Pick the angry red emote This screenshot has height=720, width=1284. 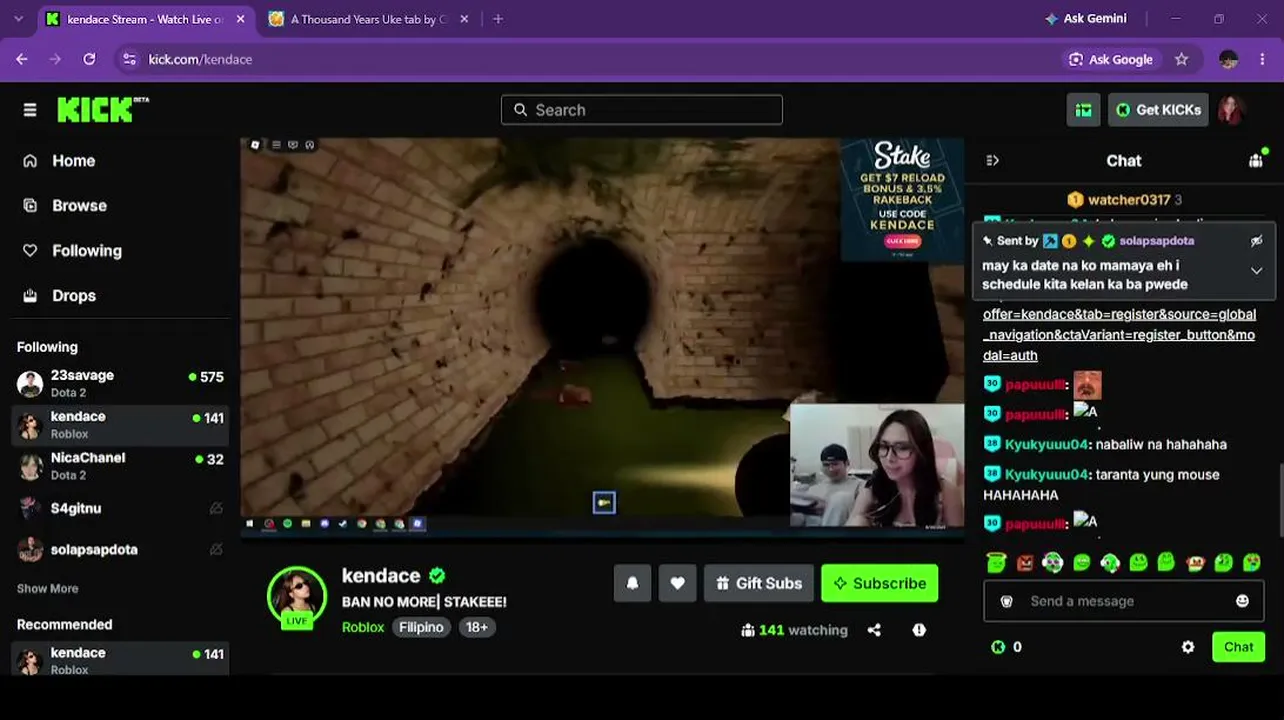[1024, 562]
